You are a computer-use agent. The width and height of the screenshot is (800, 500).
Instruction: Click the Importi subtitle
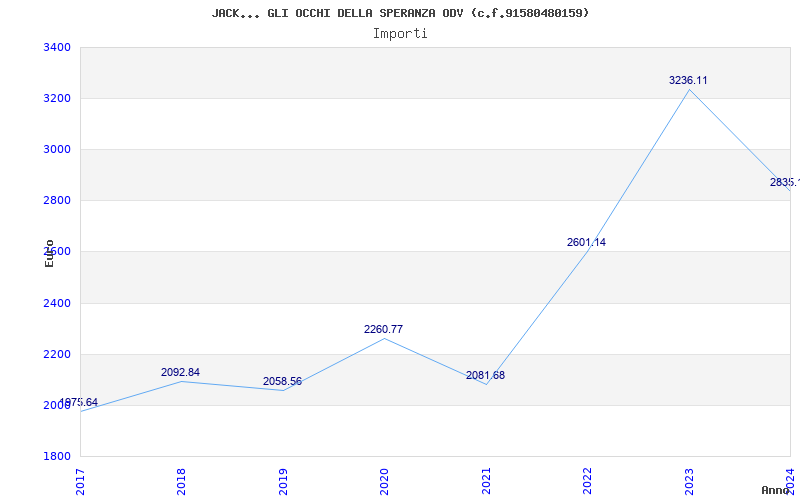click(x=400, y=34)
